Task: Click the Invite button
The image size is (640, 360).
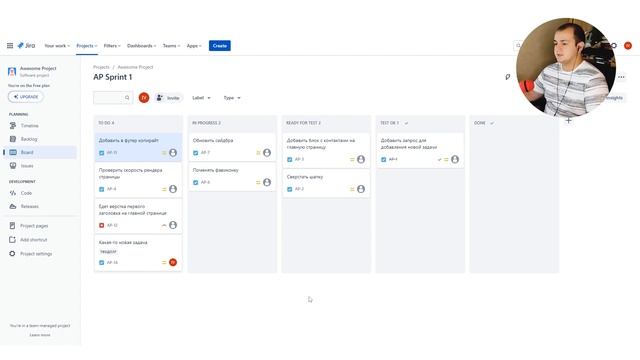Action: (x=169, y=98)
